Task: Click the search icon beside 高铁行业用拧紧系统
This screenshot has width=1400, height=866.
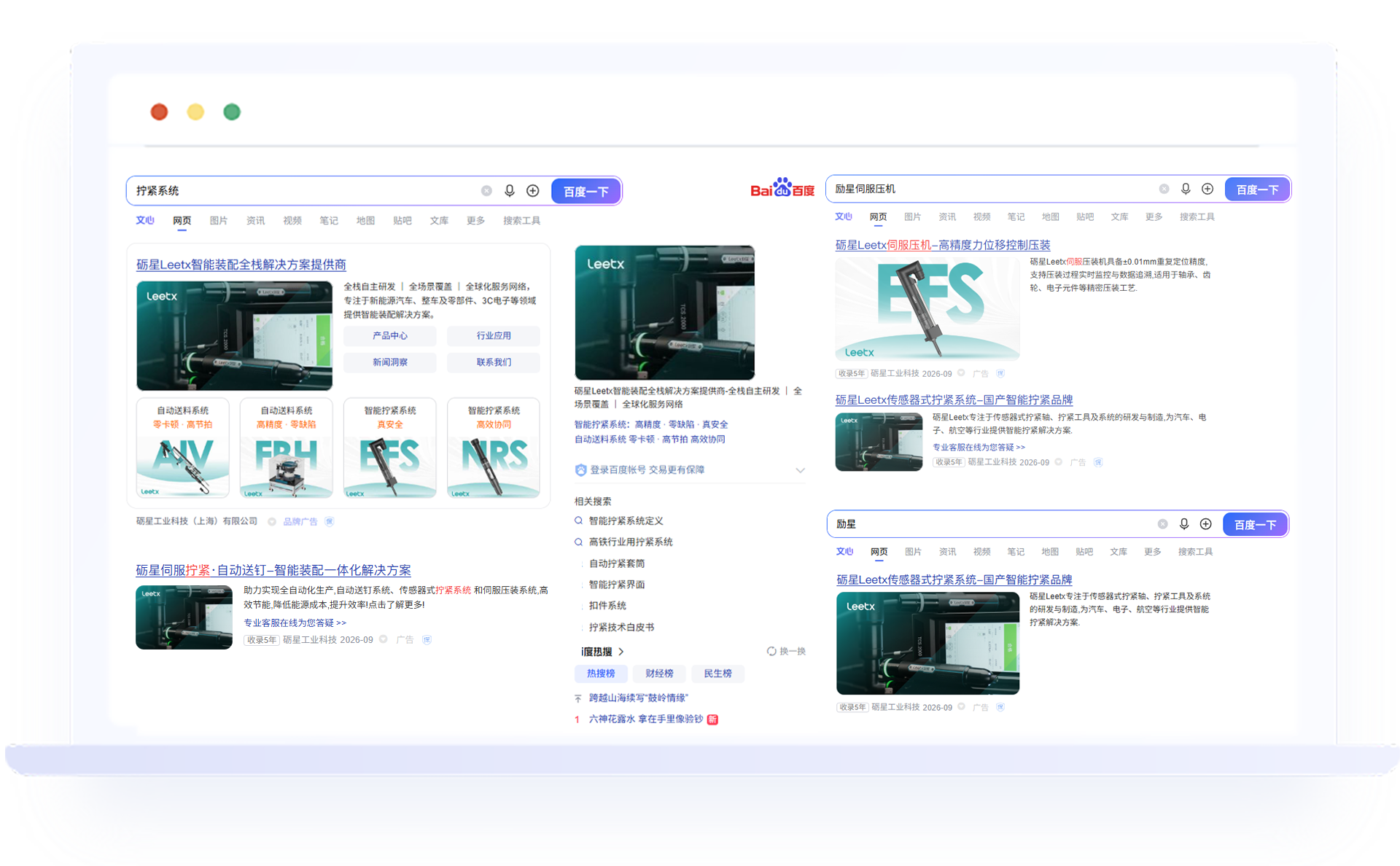Action: [578, 542]
